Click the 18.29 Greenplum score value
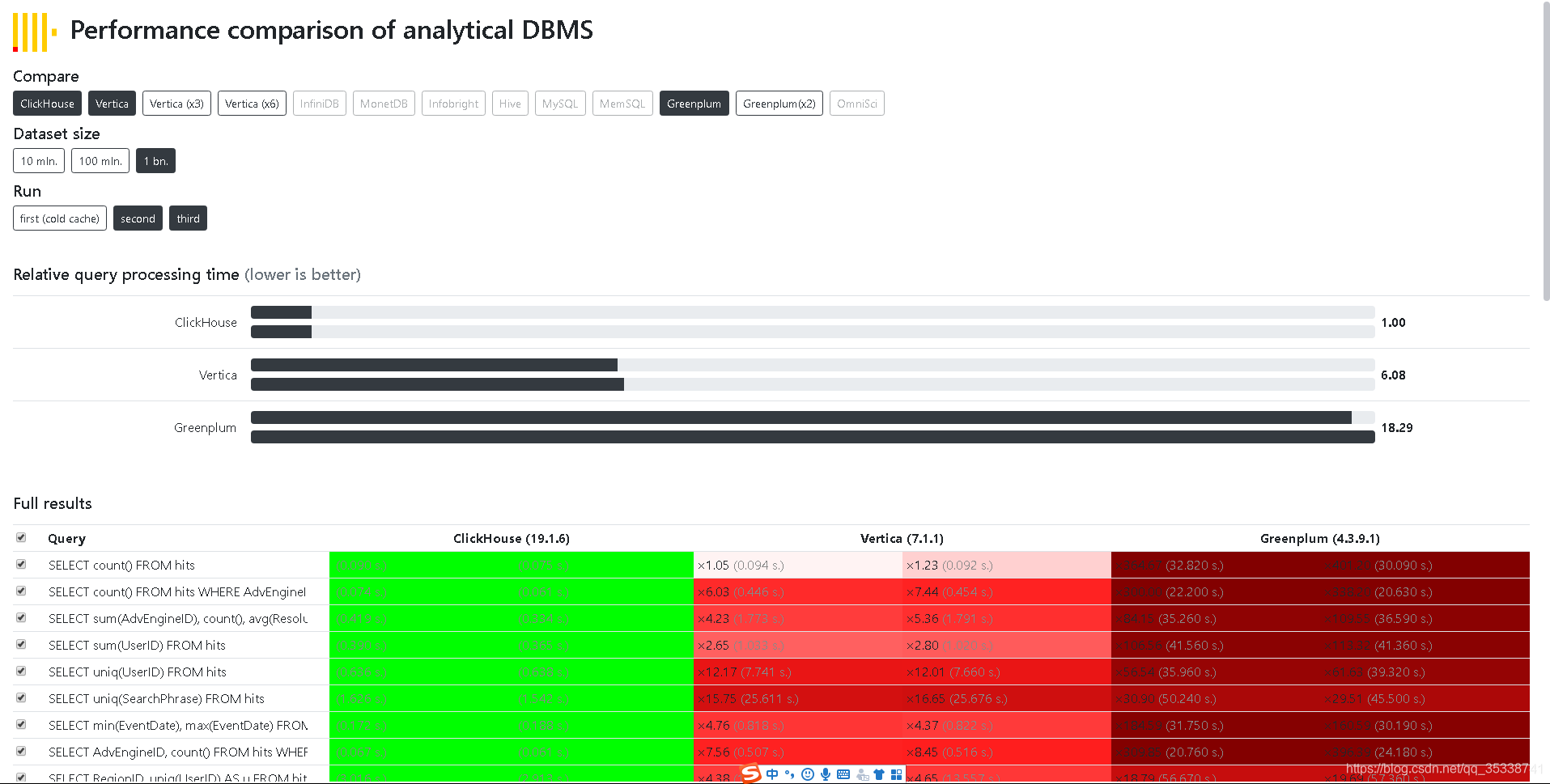 point(1397,427)
